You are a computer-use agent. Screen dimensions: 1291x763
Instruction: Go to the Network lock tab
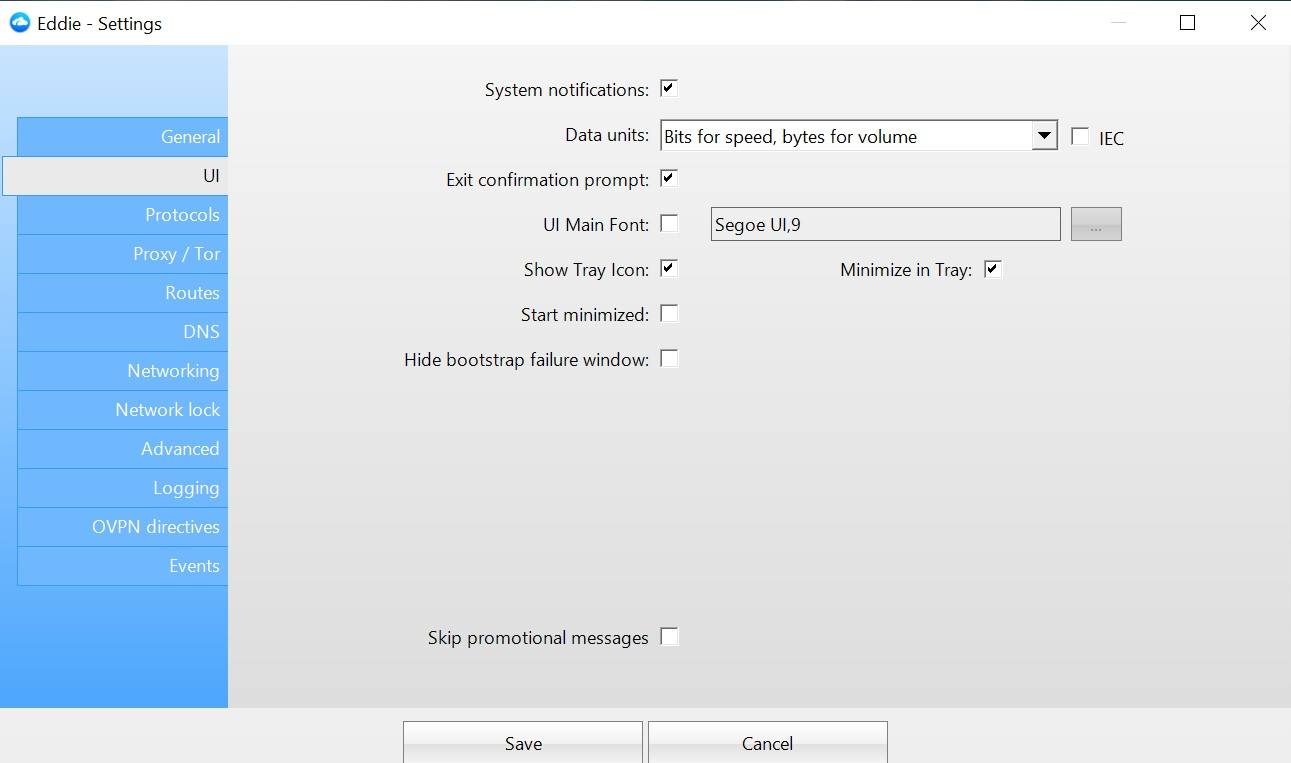point(123,410)
